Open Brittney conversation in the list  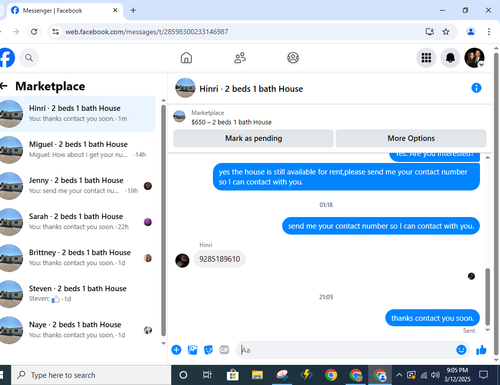78,258
